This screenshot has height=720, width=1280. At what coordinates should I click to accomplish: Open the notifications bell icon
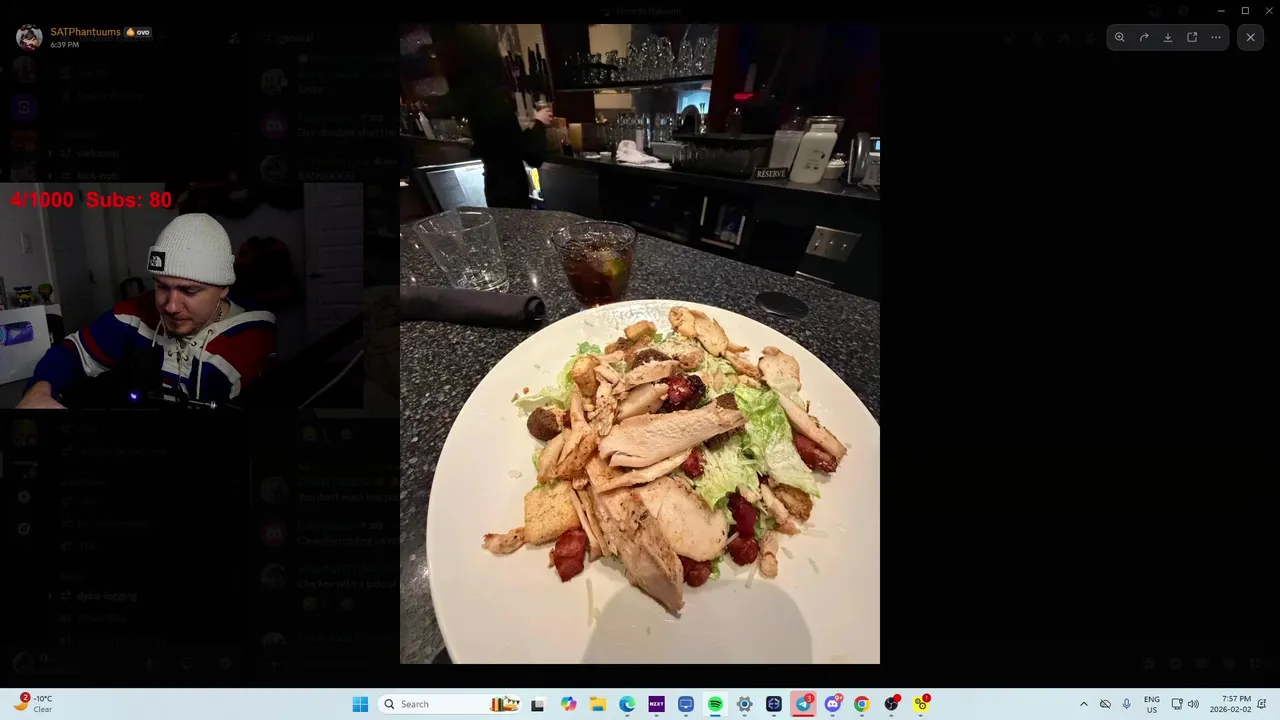[1262, 704]
